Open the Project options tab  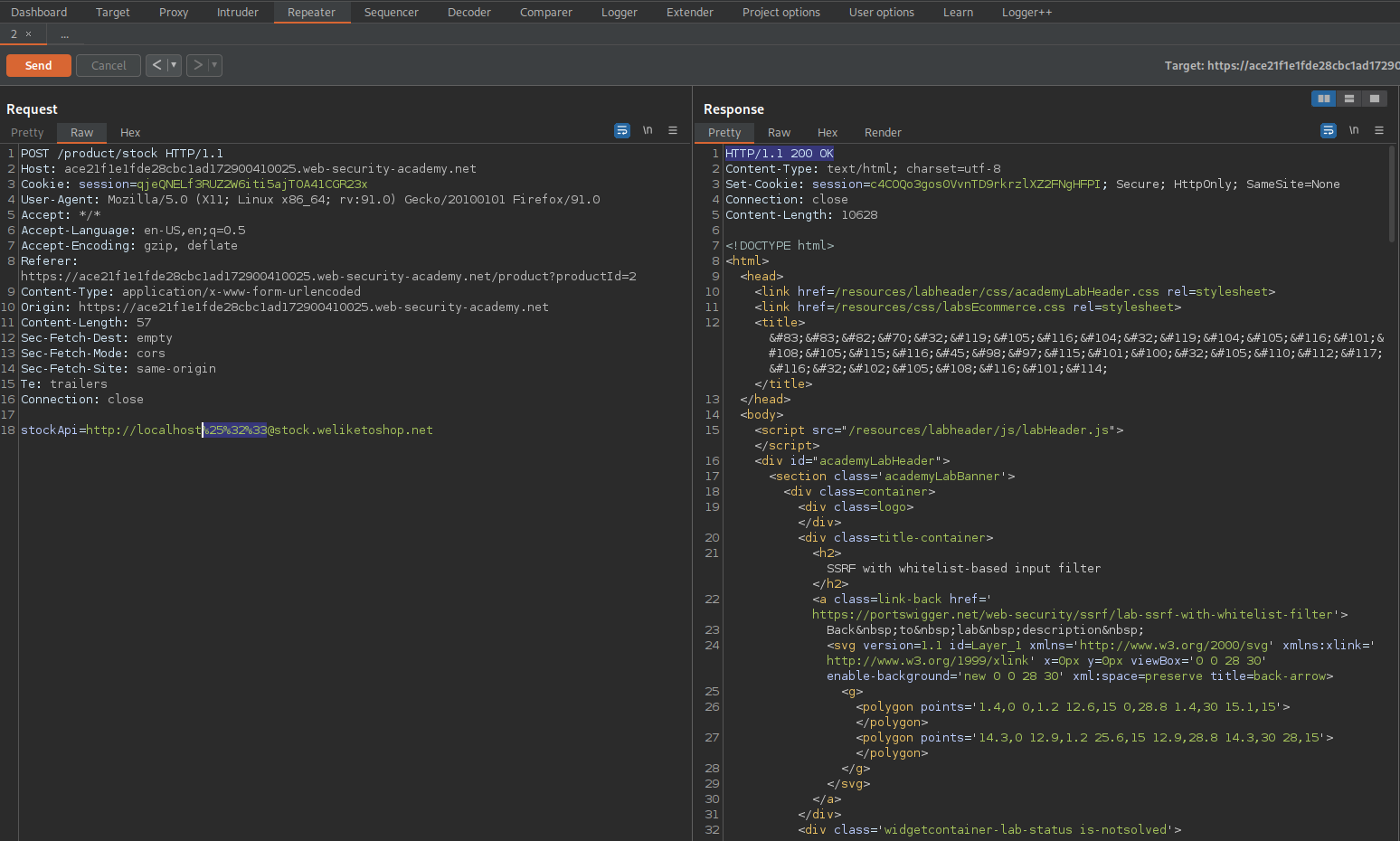[781, 12]
